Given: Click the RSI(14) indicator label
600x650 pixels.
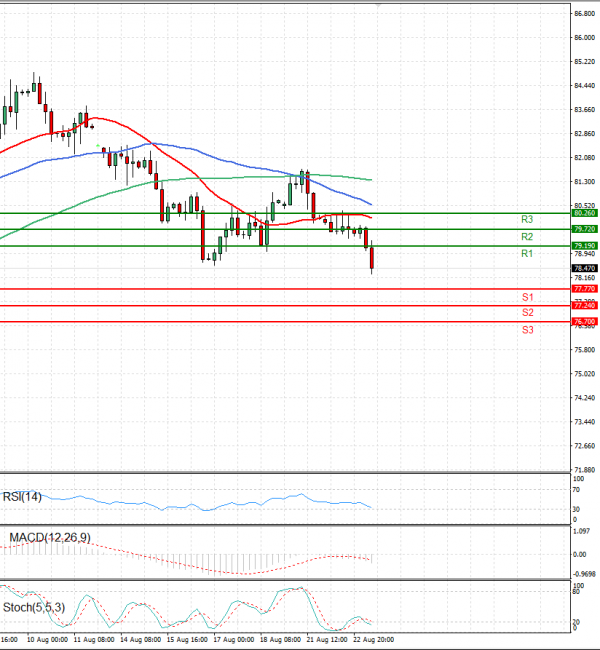Looking at the screenshot, I should [x=22, y=497].
